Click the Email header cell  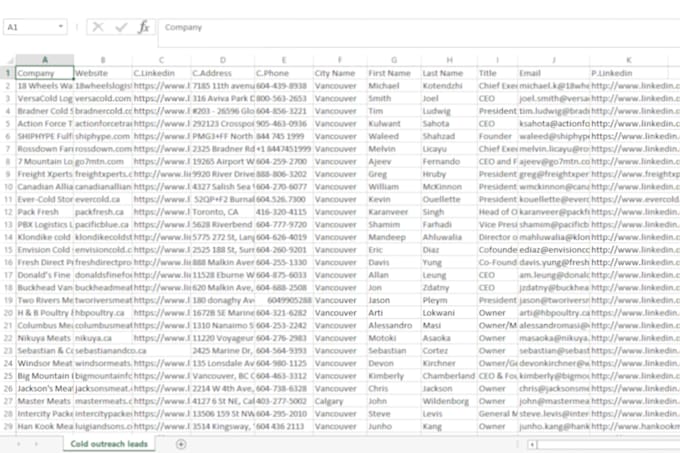coord(554,73)
